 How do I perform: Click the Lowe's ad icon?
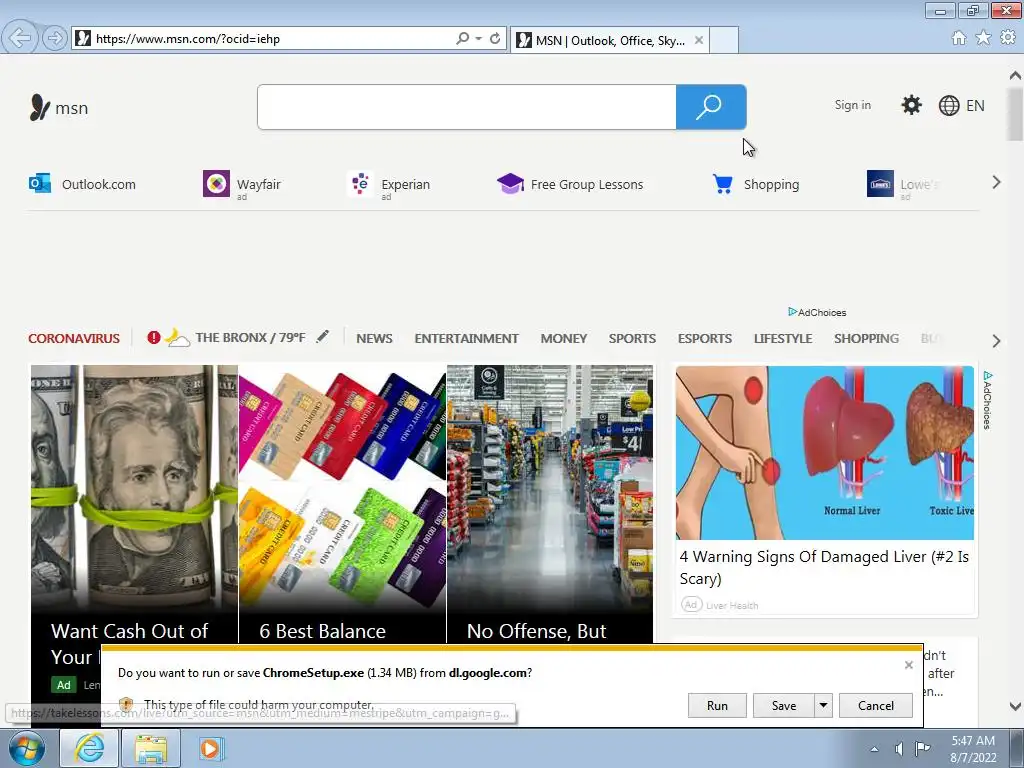coord(880,184)
